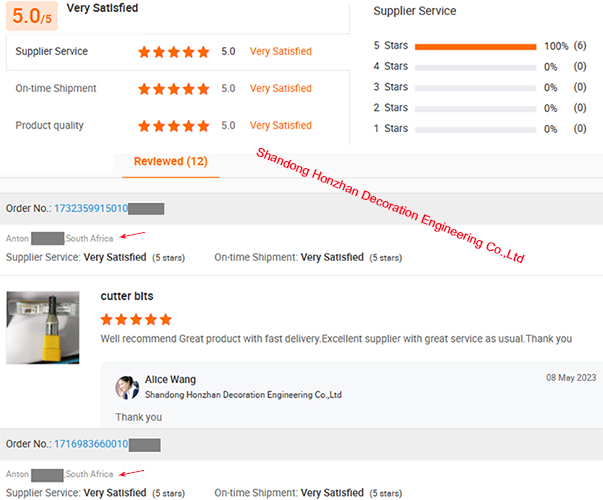Click the On-time Shipment star rating icons
The width and height of the screenshot is (603, 500).
click(x=174, y=89)
